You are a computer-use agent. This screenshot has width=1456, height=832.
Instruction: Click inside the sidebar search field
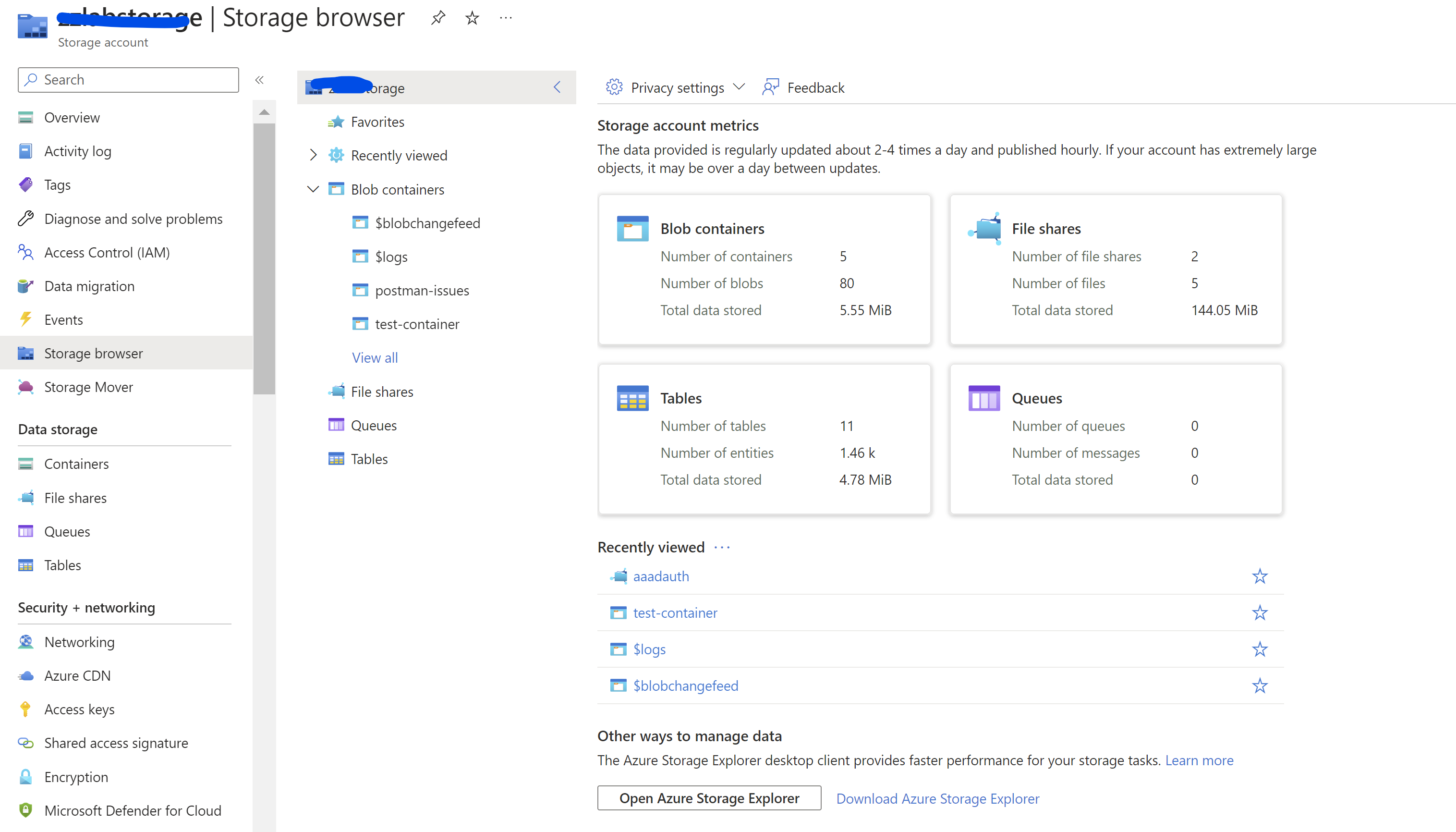pyautogui.click(x=128, y=79)
